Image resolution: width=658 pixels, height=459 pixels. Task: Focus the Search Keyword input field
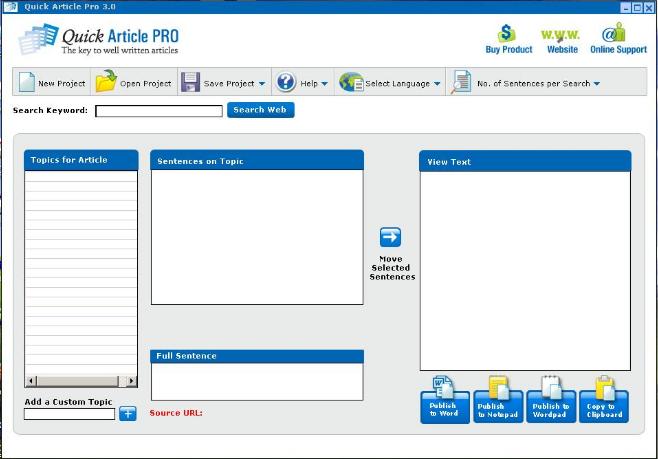[159, 111]
